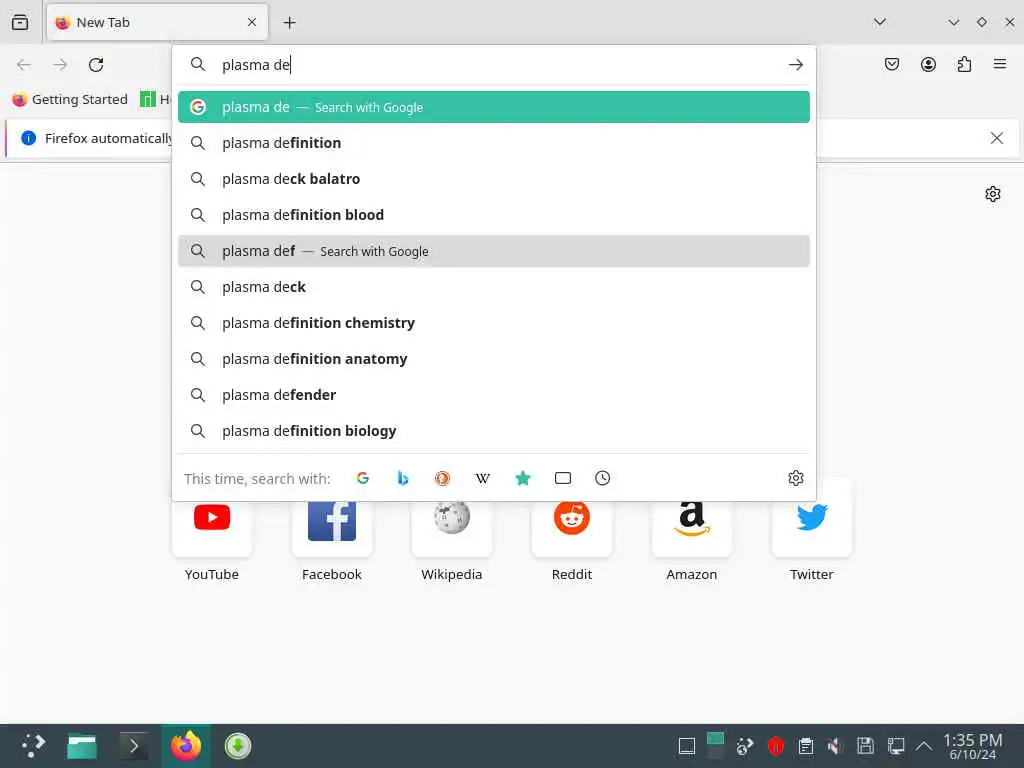The image size is (1024, 768).
Task: Search bookmarks with star icon
Action: pyautogui.click(x=522, y=478)
